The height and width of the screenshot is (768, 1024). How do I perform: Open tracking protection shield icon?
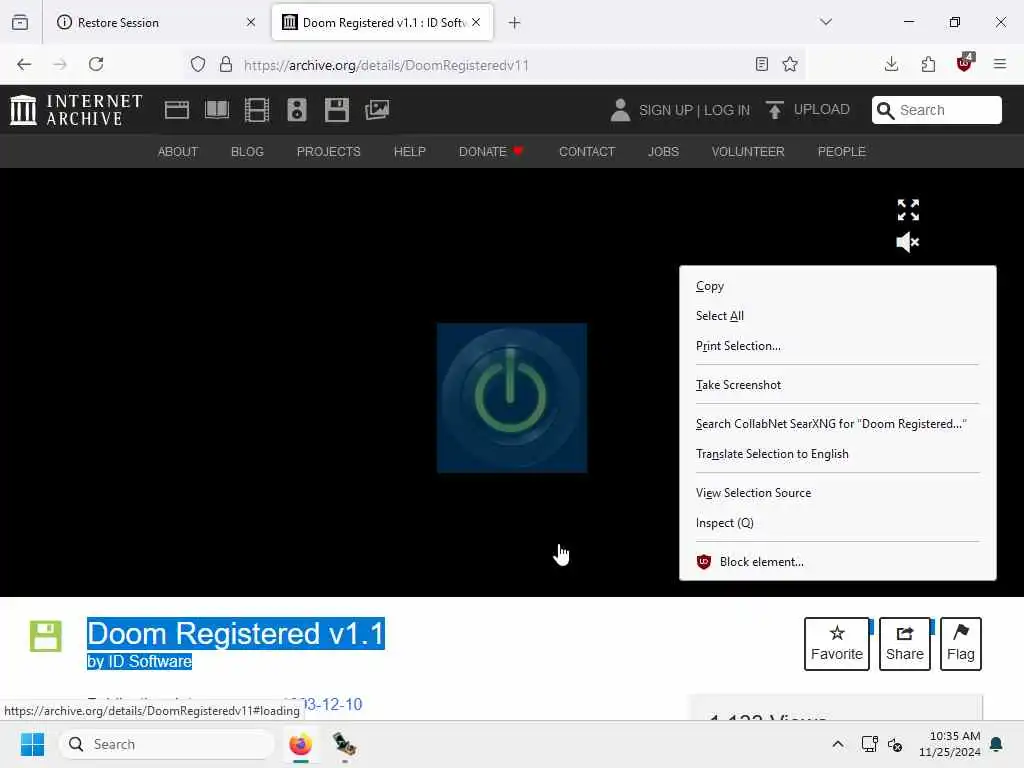(198, 64)
